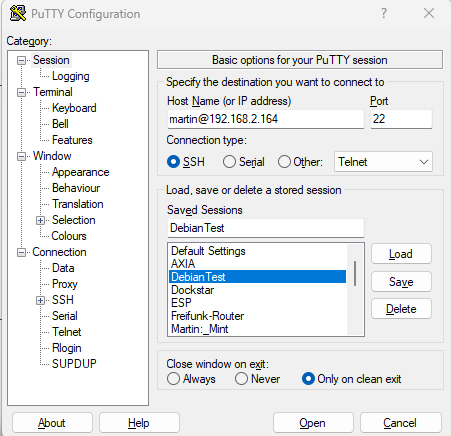Image resolution: width=451 pixels, height=436 pixels.
Task: Select the Serial connection type radio button
Action: coord(229,162)
